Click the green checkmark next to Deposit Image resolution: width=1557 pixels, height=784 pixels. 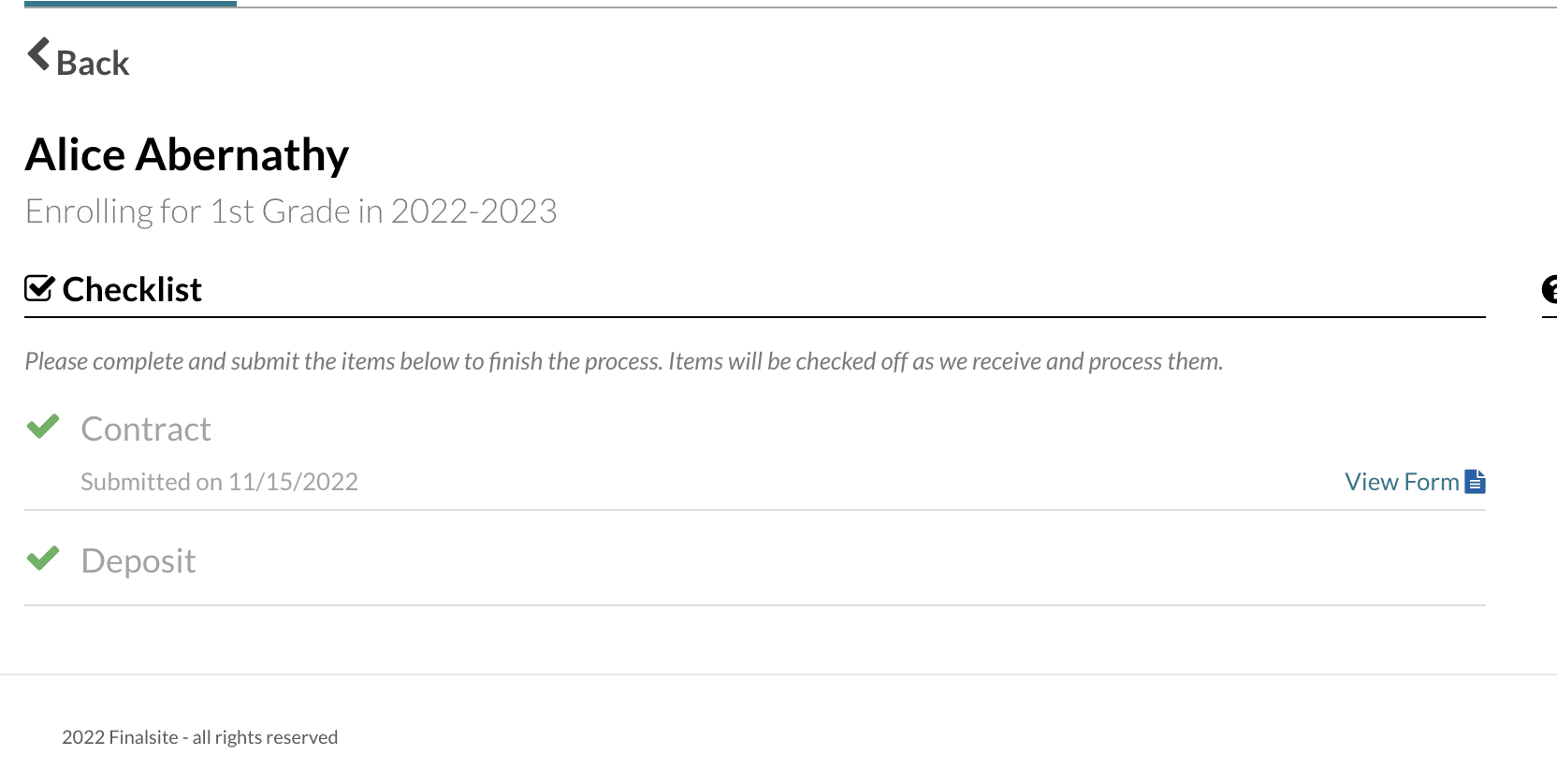pyautogui.click(x=43, y=559)
